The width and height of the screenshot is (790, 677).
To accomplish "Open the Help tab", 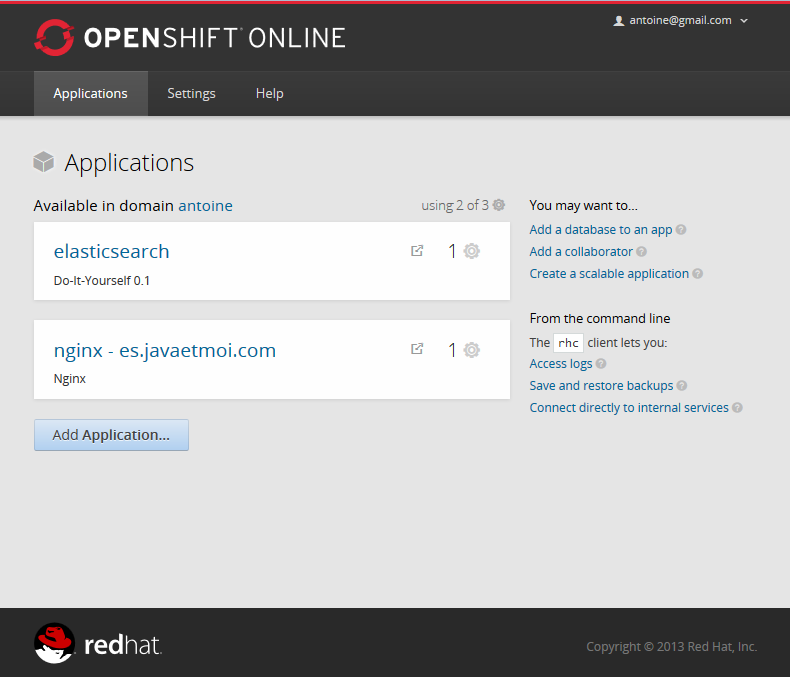I will [269, 93].
